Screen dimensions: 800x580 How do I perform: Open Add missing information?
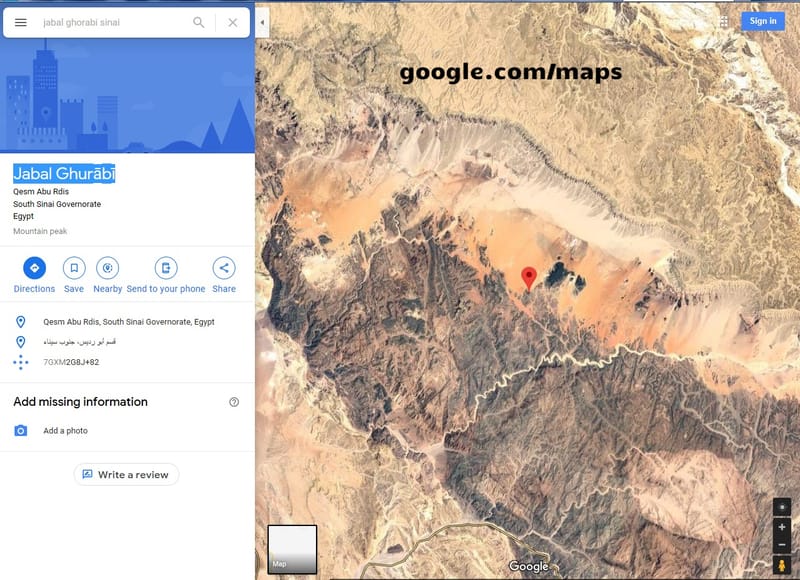tap(80, 401)
